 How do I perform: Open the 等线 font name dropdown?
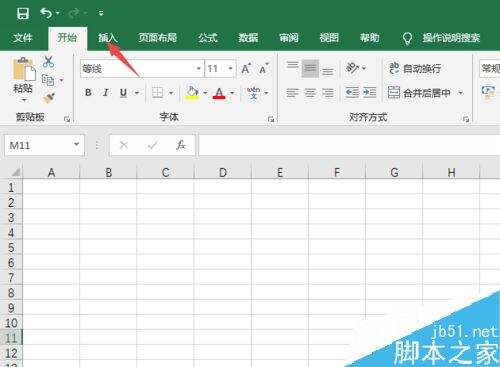tap(199, 69)
